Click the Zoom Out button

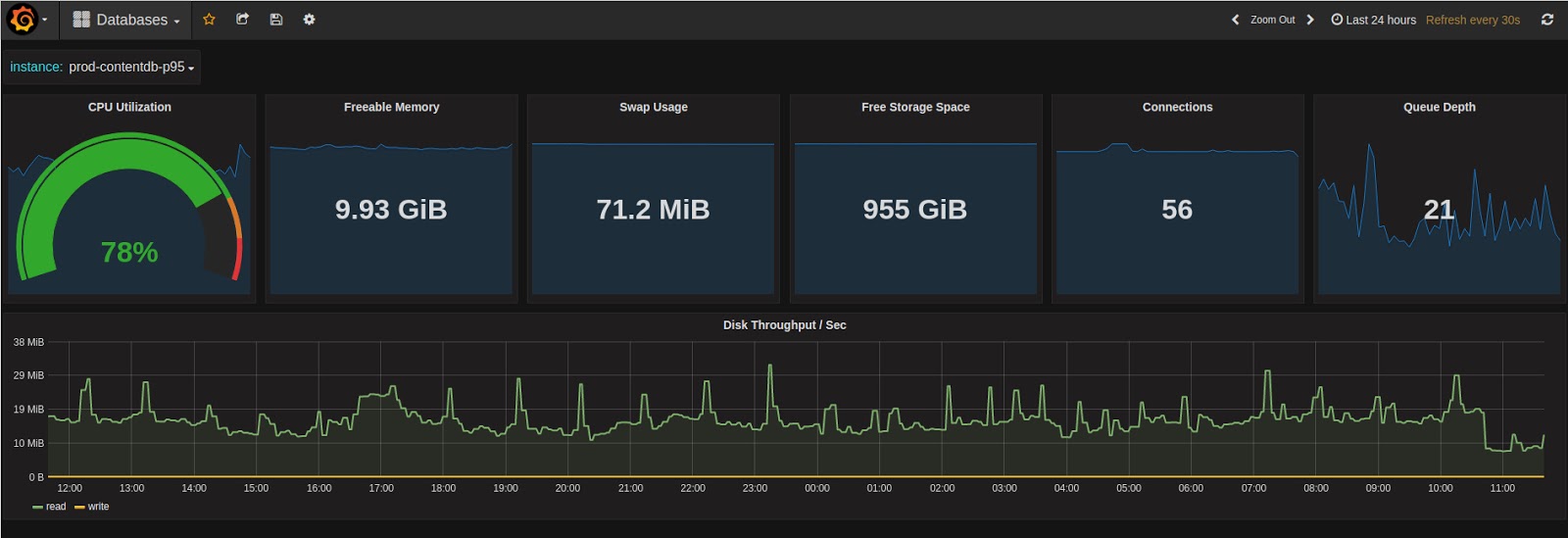[1272, 20]
